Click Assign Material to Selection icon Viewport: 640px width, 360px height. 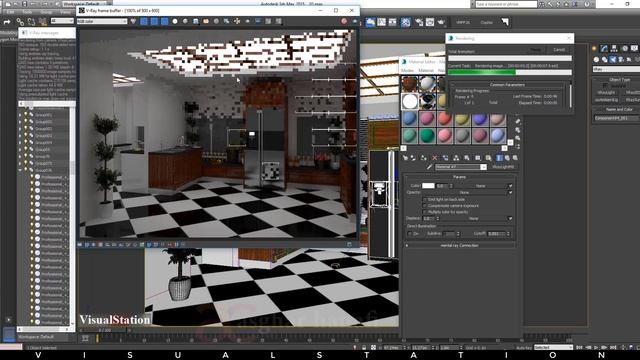(424, 158)
